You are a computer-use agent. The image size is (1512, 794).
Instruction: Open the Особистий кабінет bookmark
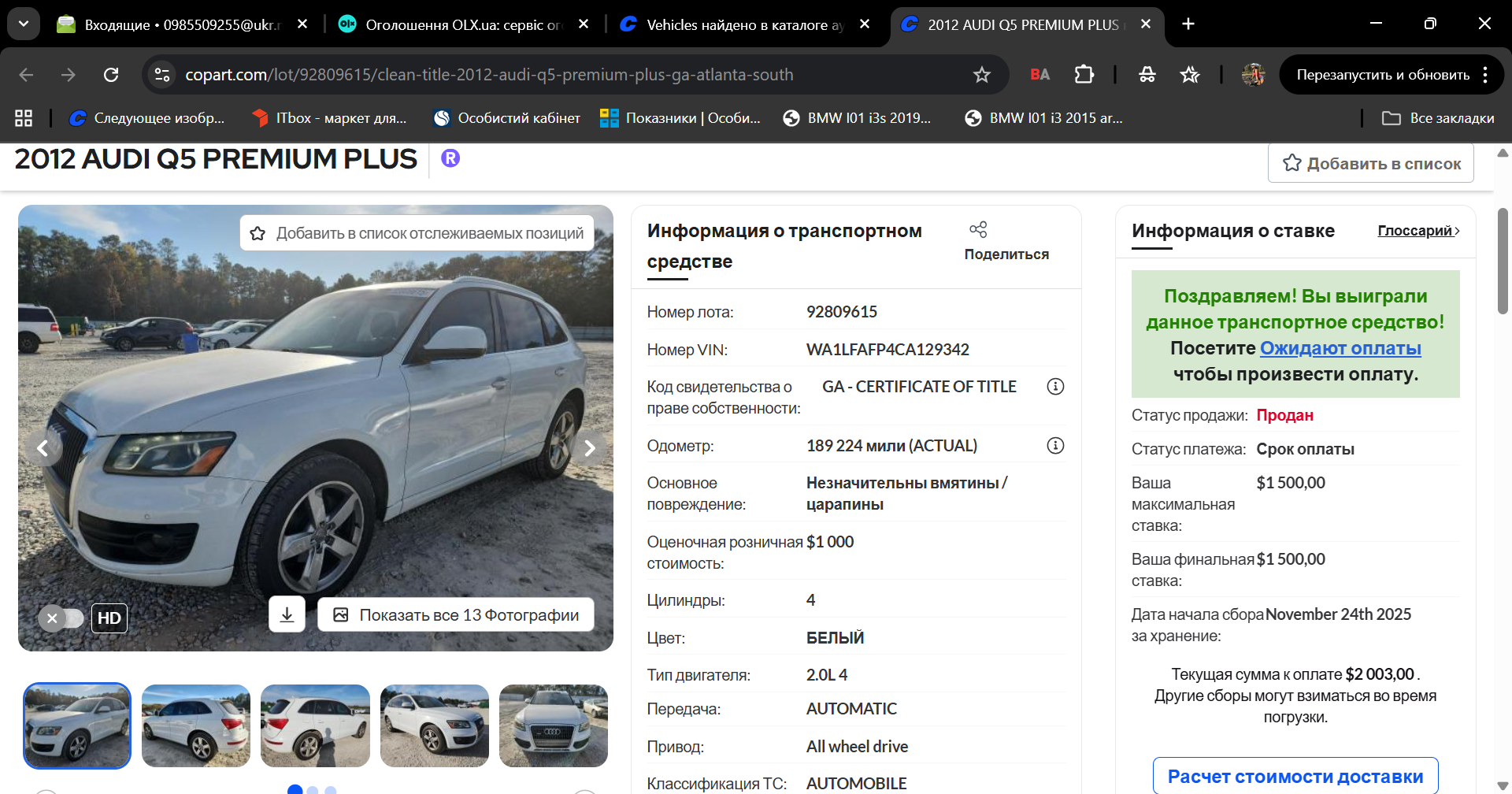[506, 118]
